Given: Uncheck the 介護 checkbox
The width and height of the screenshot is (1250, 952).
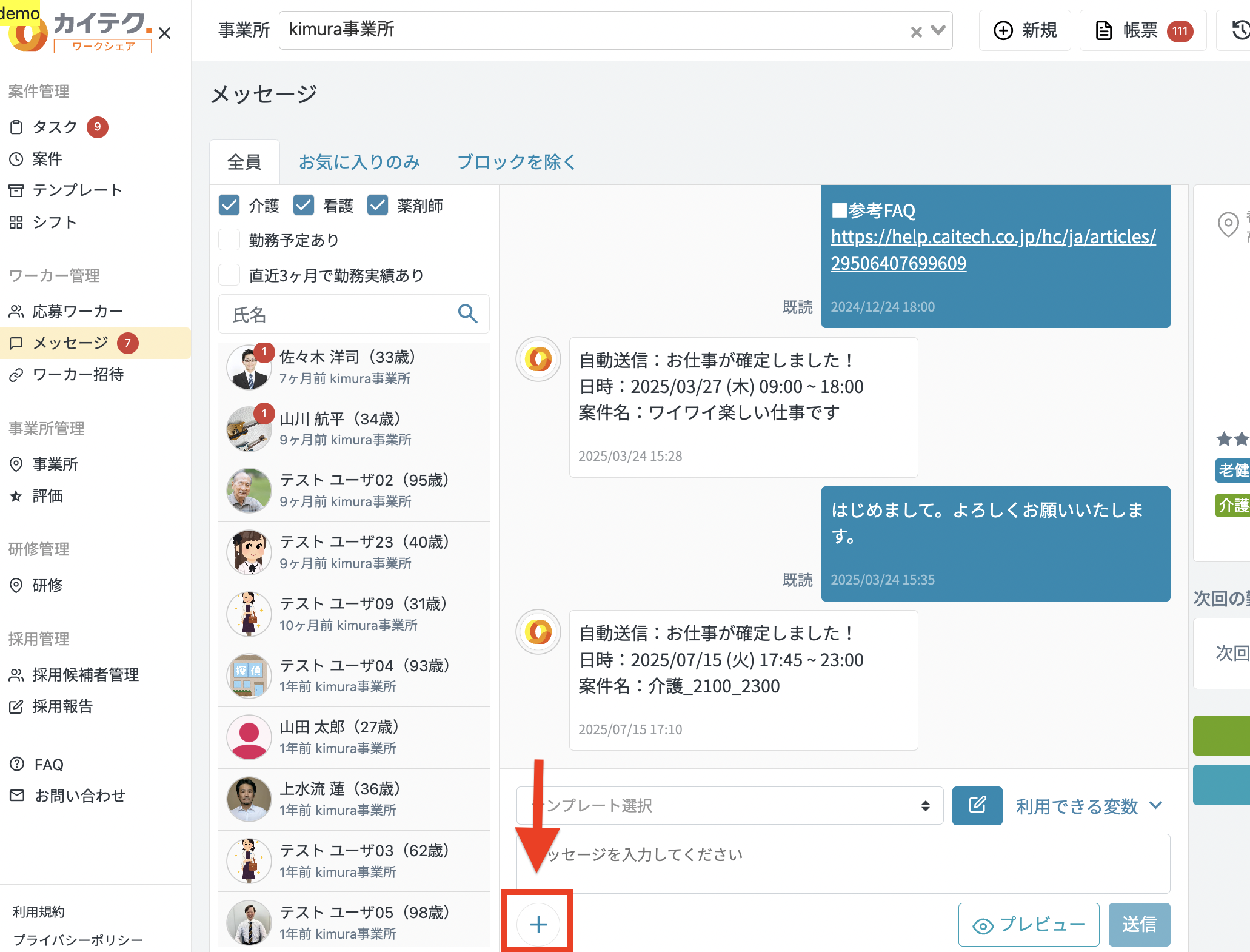Looking at the screenshot, I should pyautogui.click(x=229, y=206).
